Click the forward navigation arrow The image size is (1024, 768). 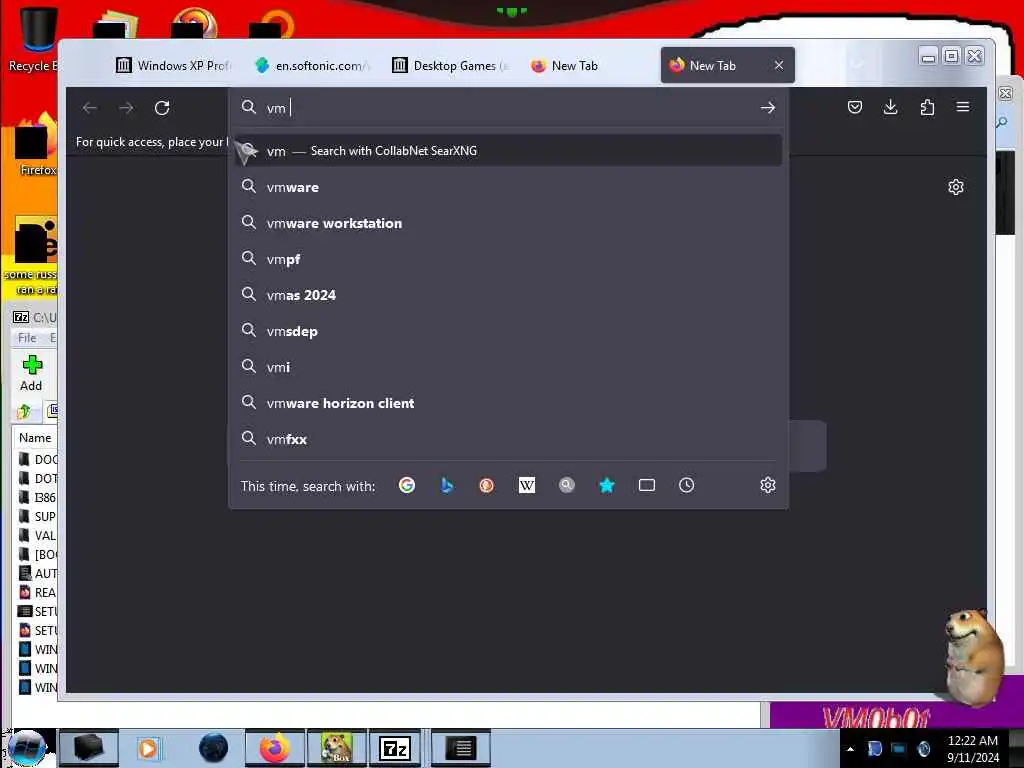click(126, 108)
